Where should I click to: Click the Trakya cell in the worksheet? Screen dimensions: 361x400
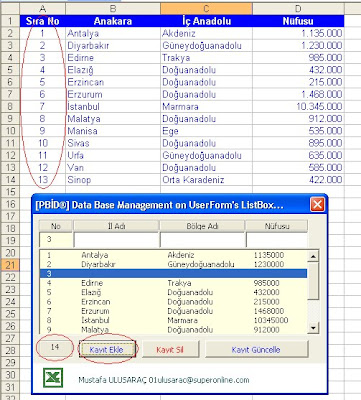point(206,58)
